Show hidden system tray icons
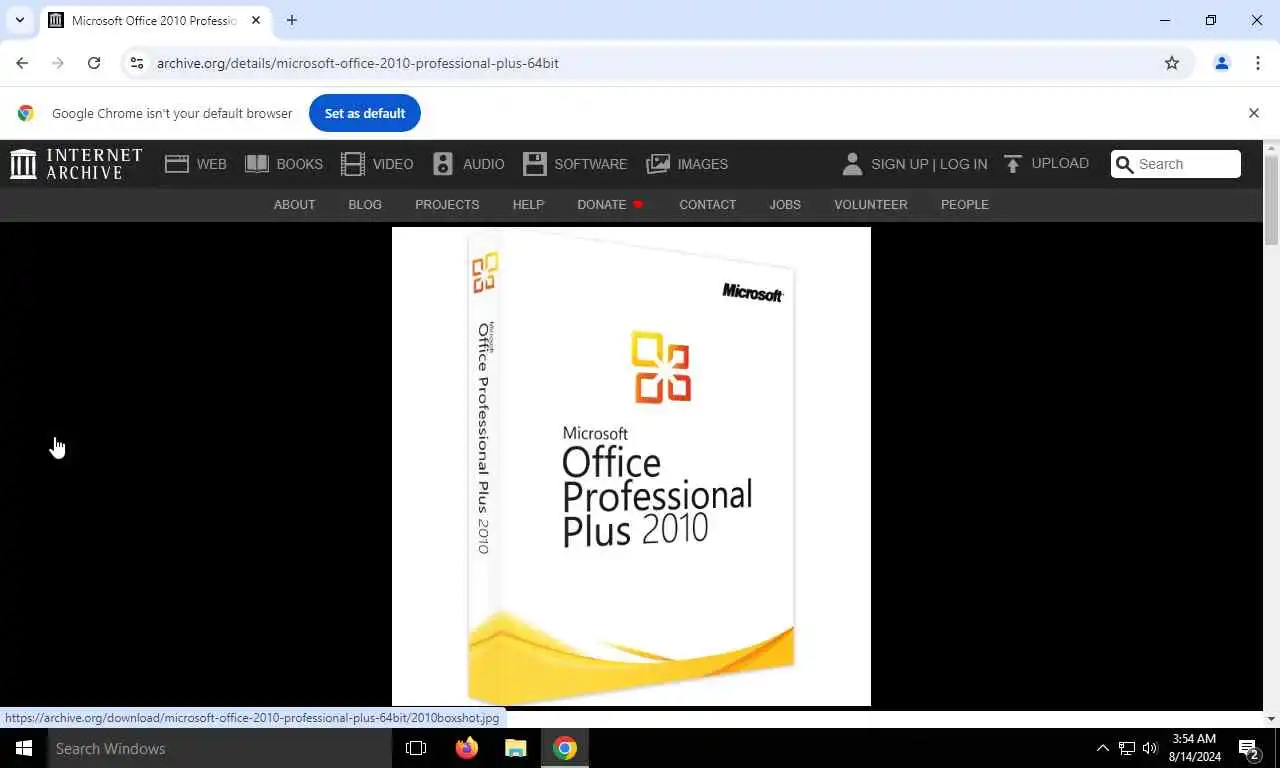 pos(1103,748)
